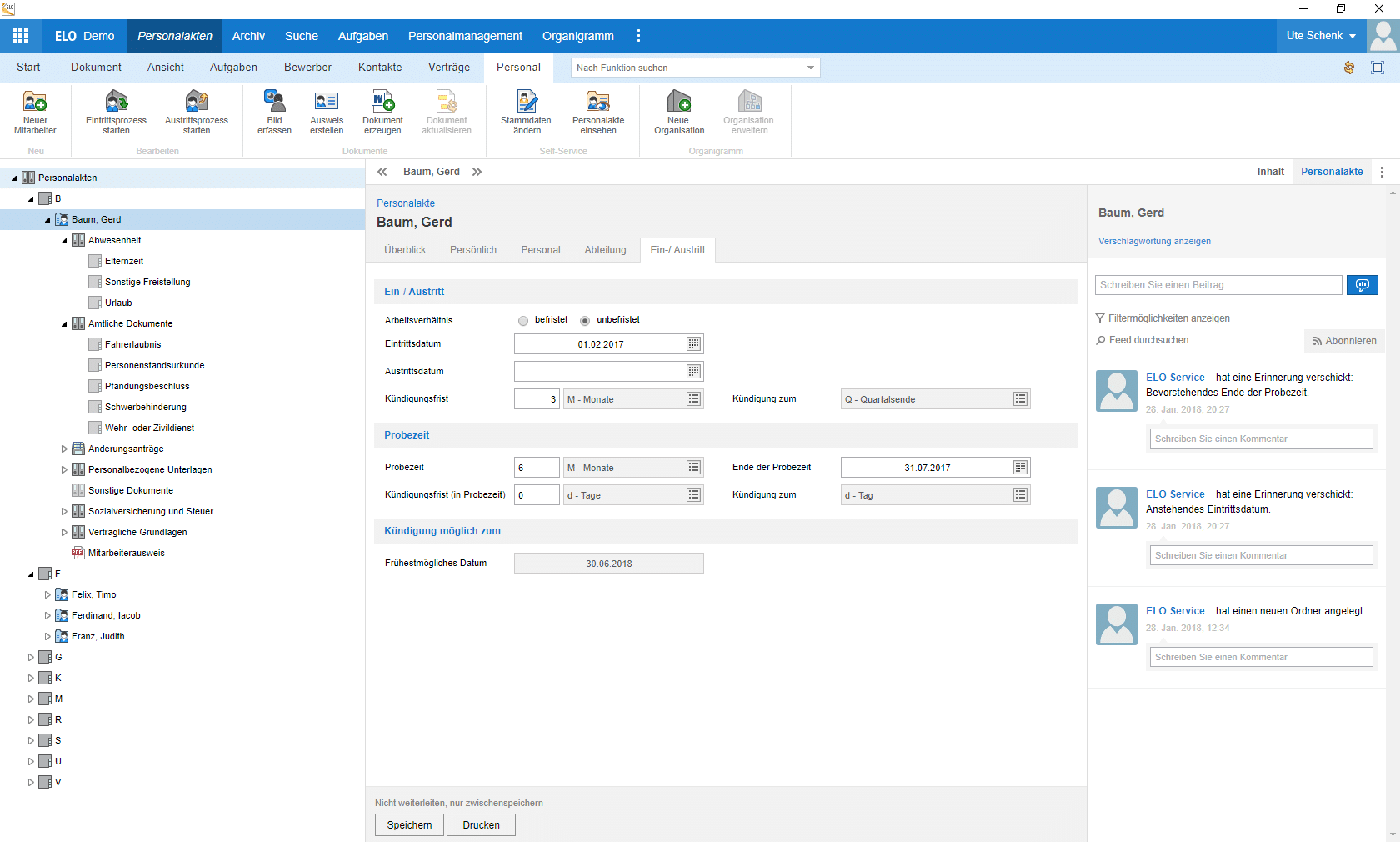Expand the Änderungsanträge folder
The width and height of the screenshot is (1400, 842).
64,449
